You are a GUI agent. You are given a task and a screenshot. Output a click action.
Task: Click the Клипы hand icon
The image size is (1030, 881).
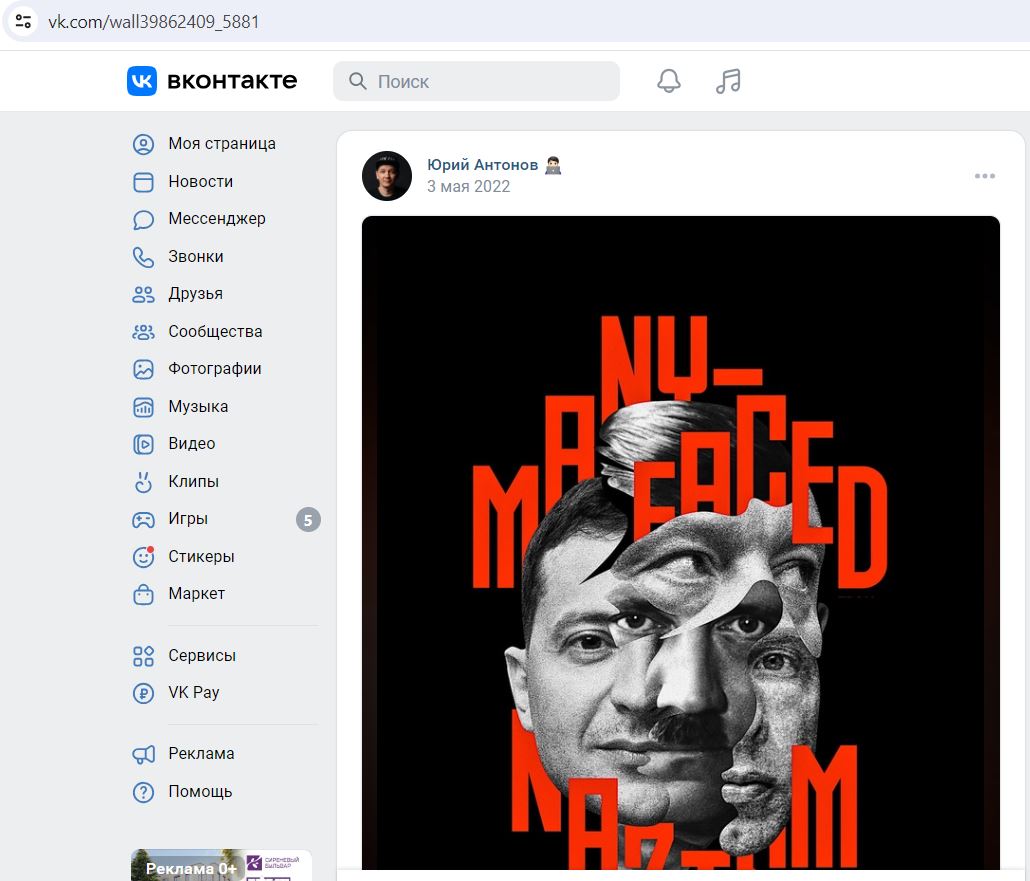click(x=143, y=482)
